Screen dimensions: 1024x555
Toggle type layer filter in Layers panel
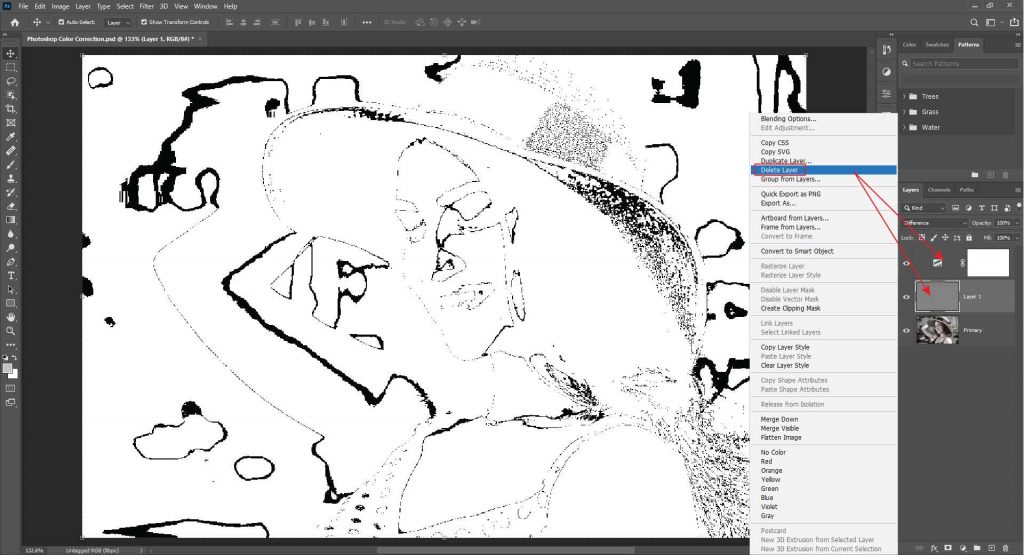click(982, 208)
